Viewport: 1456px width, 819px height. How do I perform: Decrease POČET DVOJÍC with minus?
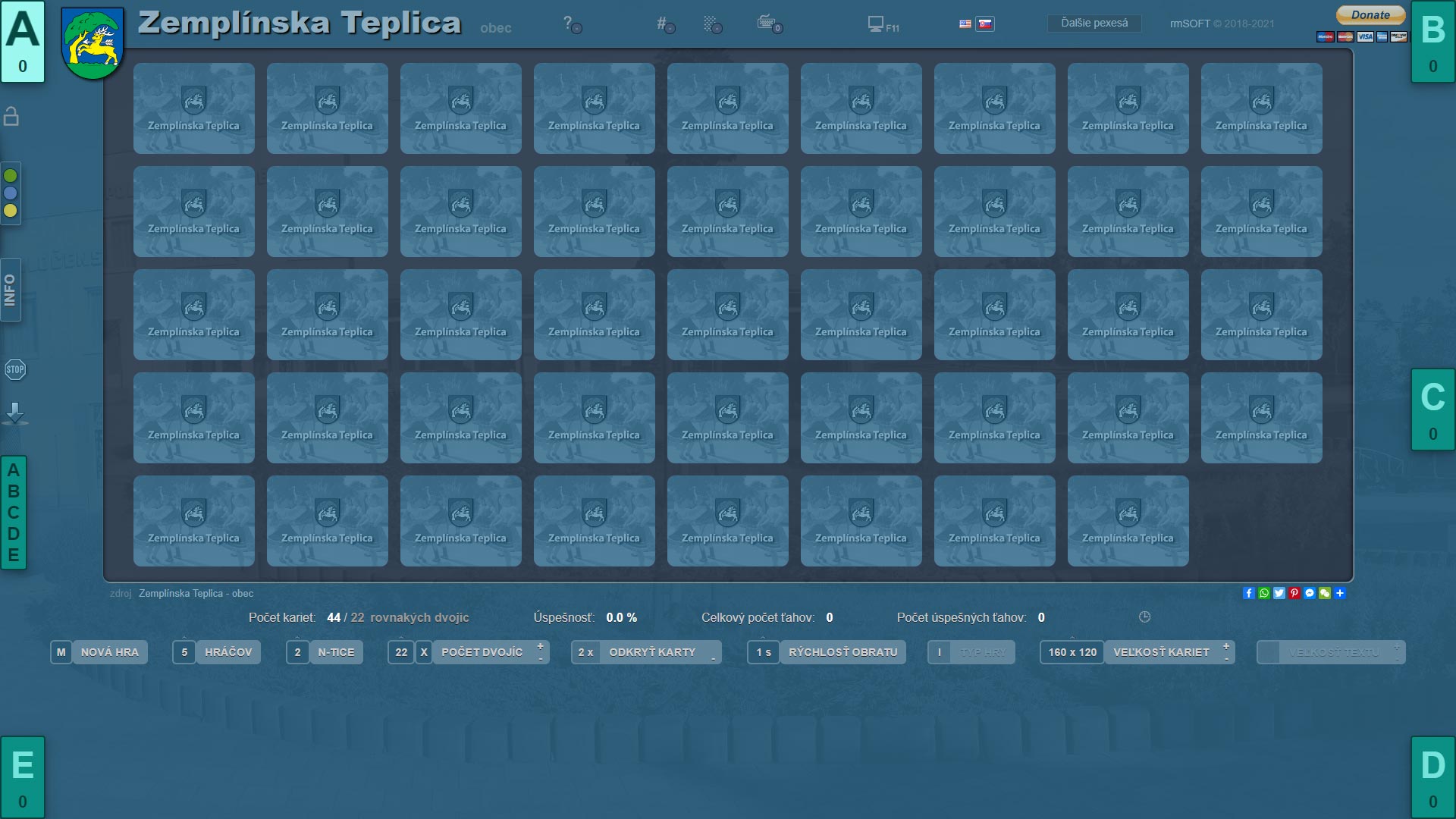click(x=541, y=658)
